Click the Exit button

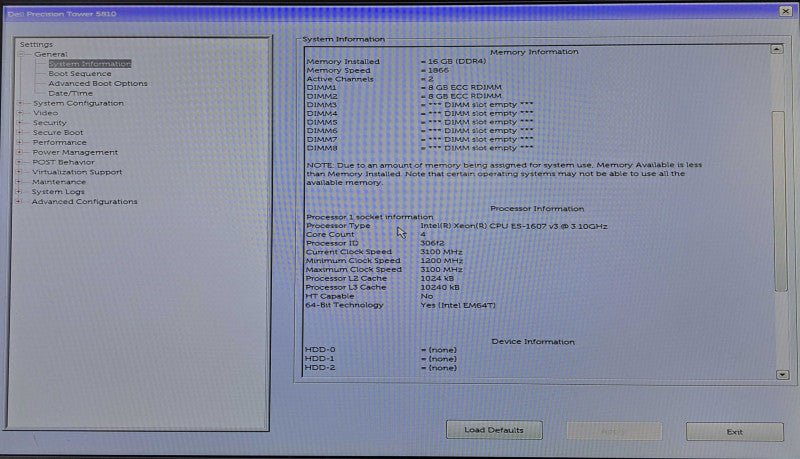[735, 432]
